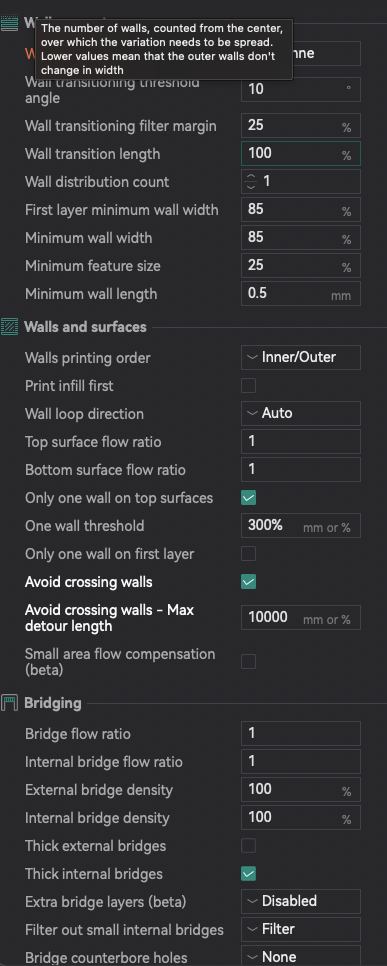Click the Bridging section icon
This screenshot has height=966, width=387.
click(9, 703)
